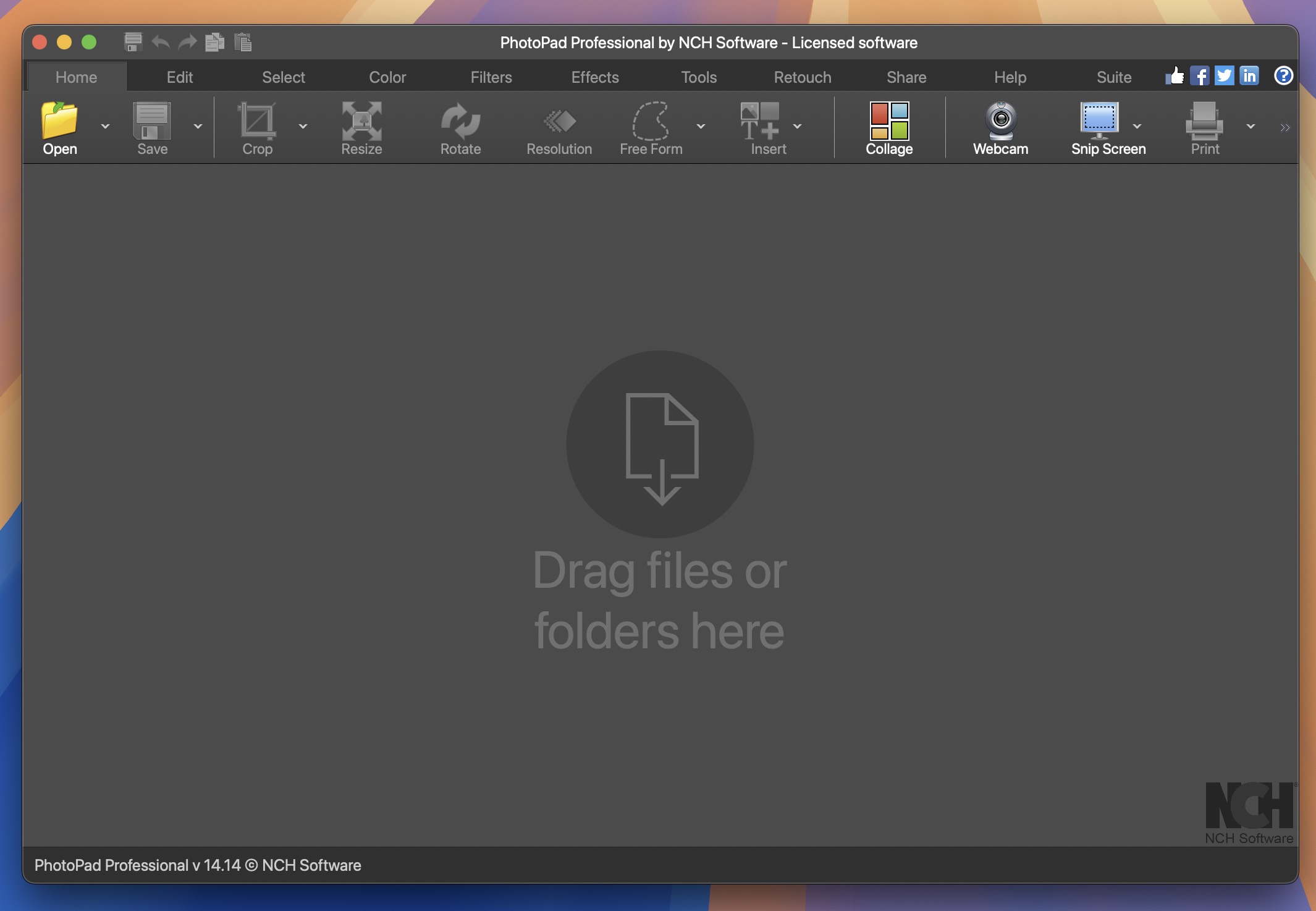Click the PhotoPad Professional v 14.14 status text

pos(198,865)
